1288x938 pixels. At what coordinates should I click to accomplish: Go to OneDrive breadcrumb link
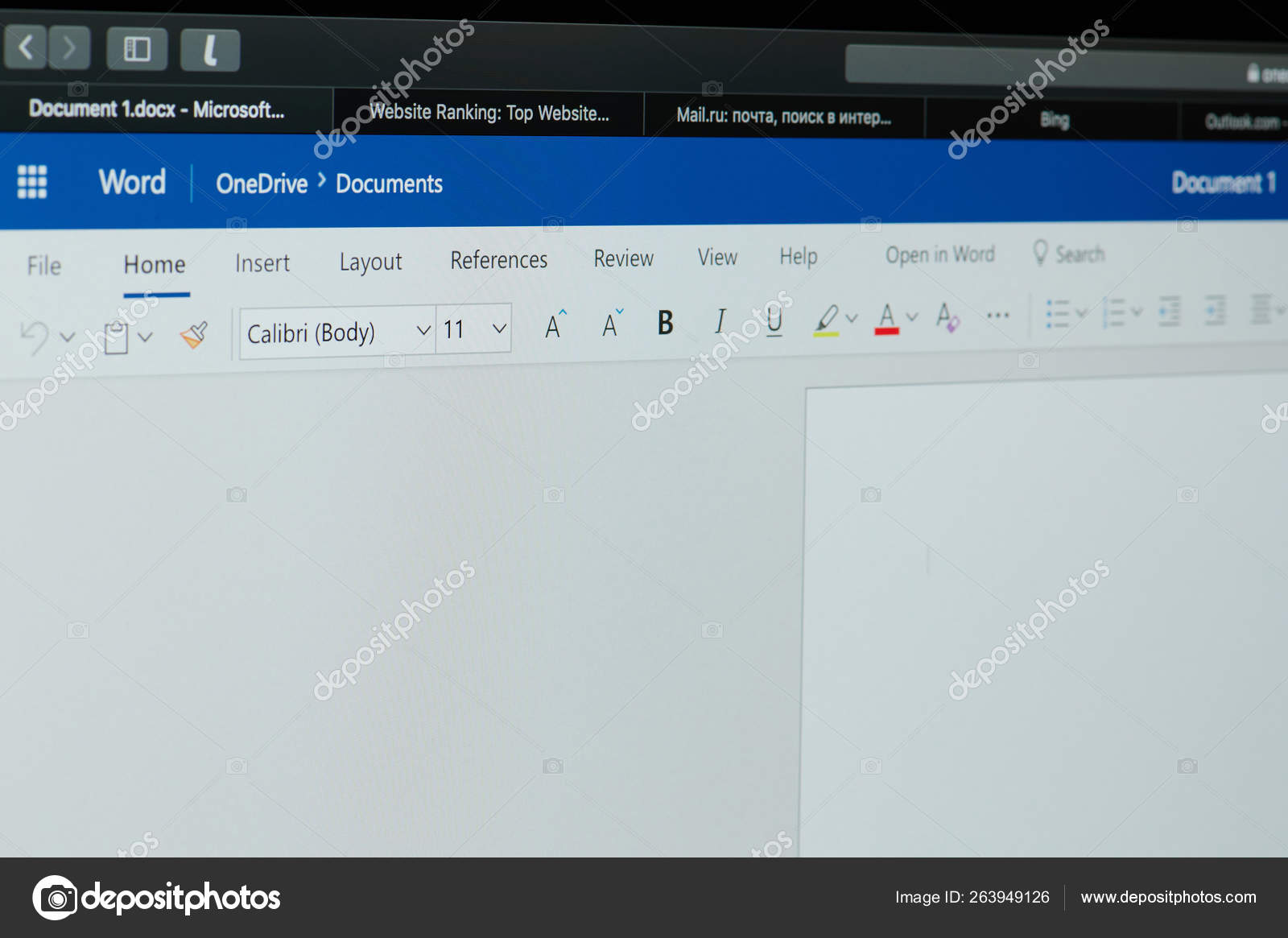pos(262,184)
